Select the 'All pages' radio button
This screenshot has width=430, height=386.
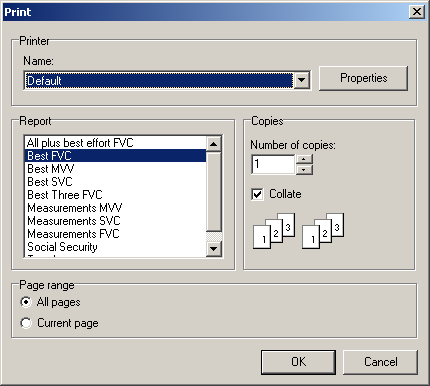(x=26, y=302)
